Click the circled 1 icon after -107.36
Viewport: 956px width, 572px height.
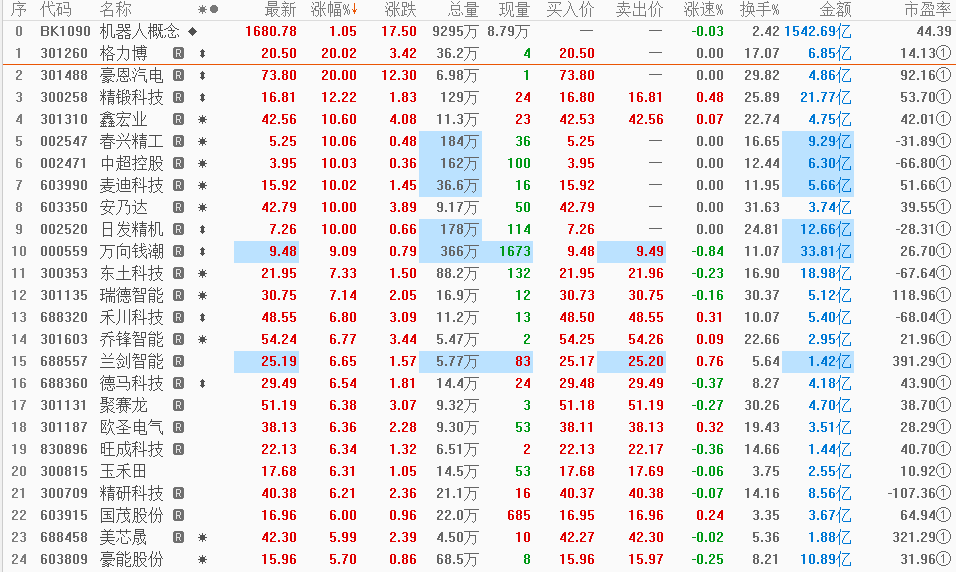pos(943,493)
